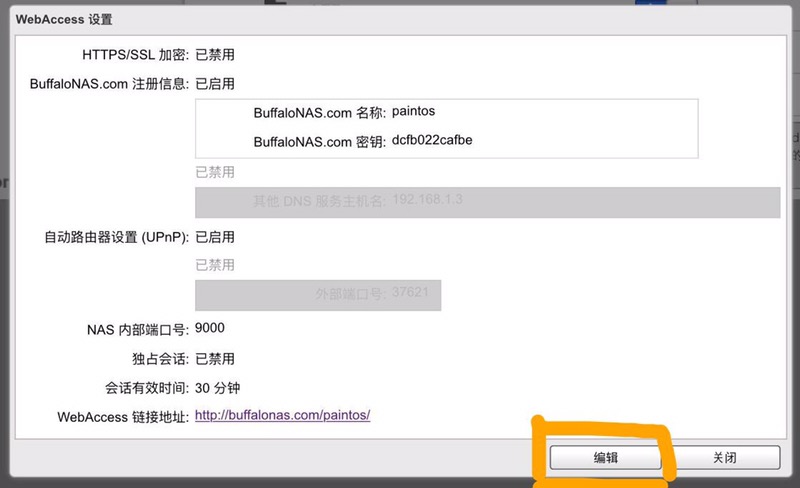Screen dimensions: 800x488
Task: Click the 独占会话 status 已禁用
Action: pyautogui.click(x=215, y=359)
